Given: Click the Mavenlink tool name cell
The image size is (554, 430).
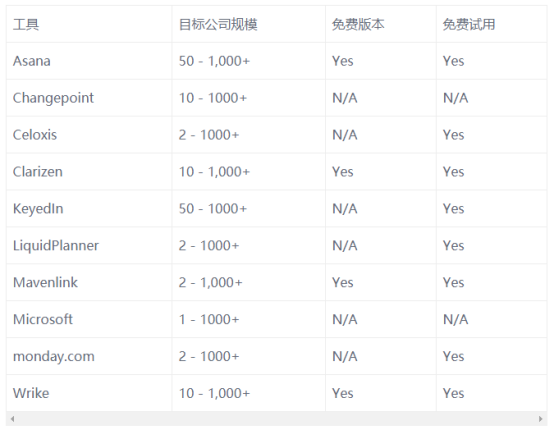Looking at the screenshot, I should tap(89, 283).
